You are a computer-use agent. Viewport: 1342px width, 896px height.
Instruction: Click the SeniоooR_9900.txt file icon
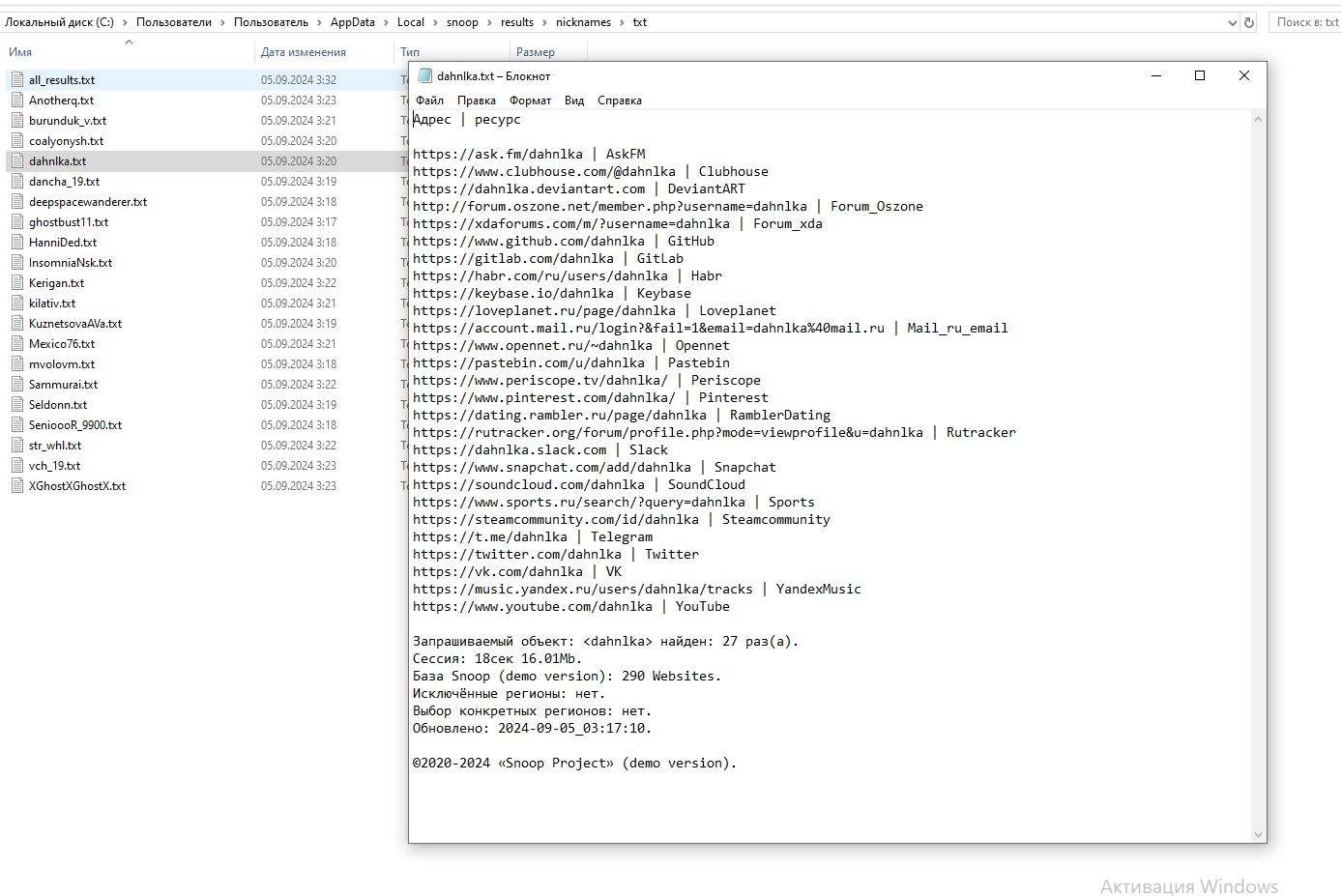pos(17,424)
